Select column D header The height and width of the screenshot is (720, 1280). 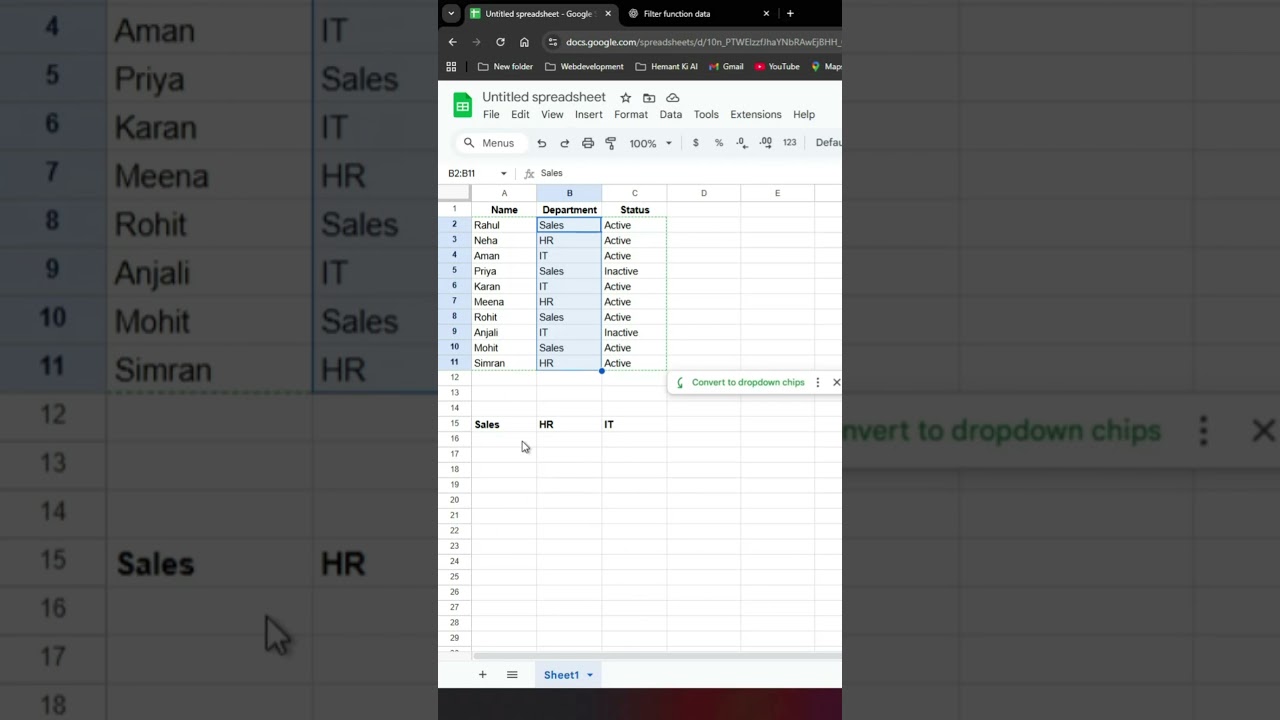pyautogui.click(x=704, y=193)
